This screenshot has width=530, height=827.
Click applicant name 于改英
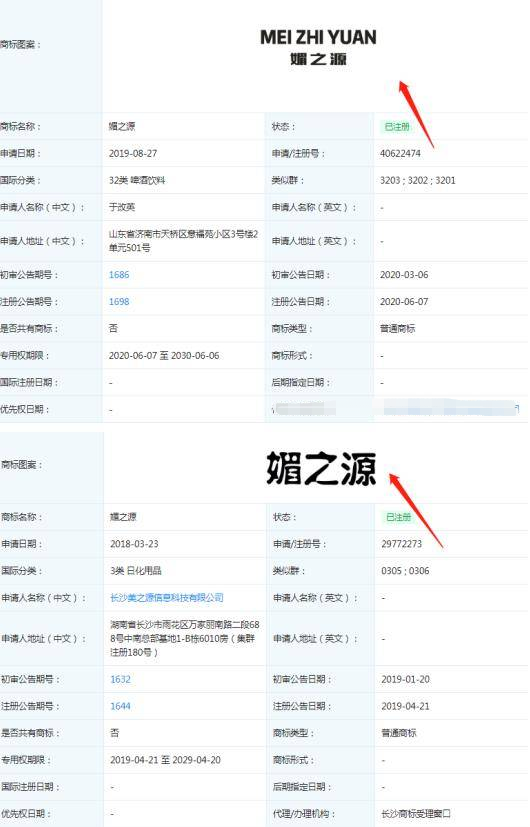(122, 207)
